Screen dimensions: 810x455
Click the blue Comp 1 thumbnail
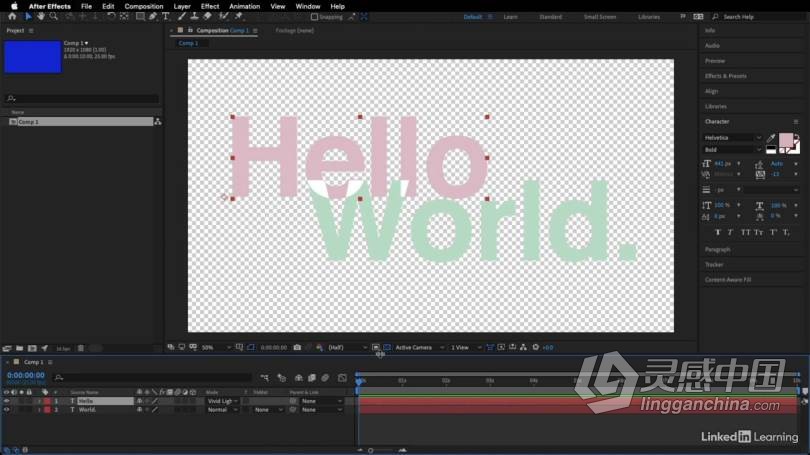point(33,57)
